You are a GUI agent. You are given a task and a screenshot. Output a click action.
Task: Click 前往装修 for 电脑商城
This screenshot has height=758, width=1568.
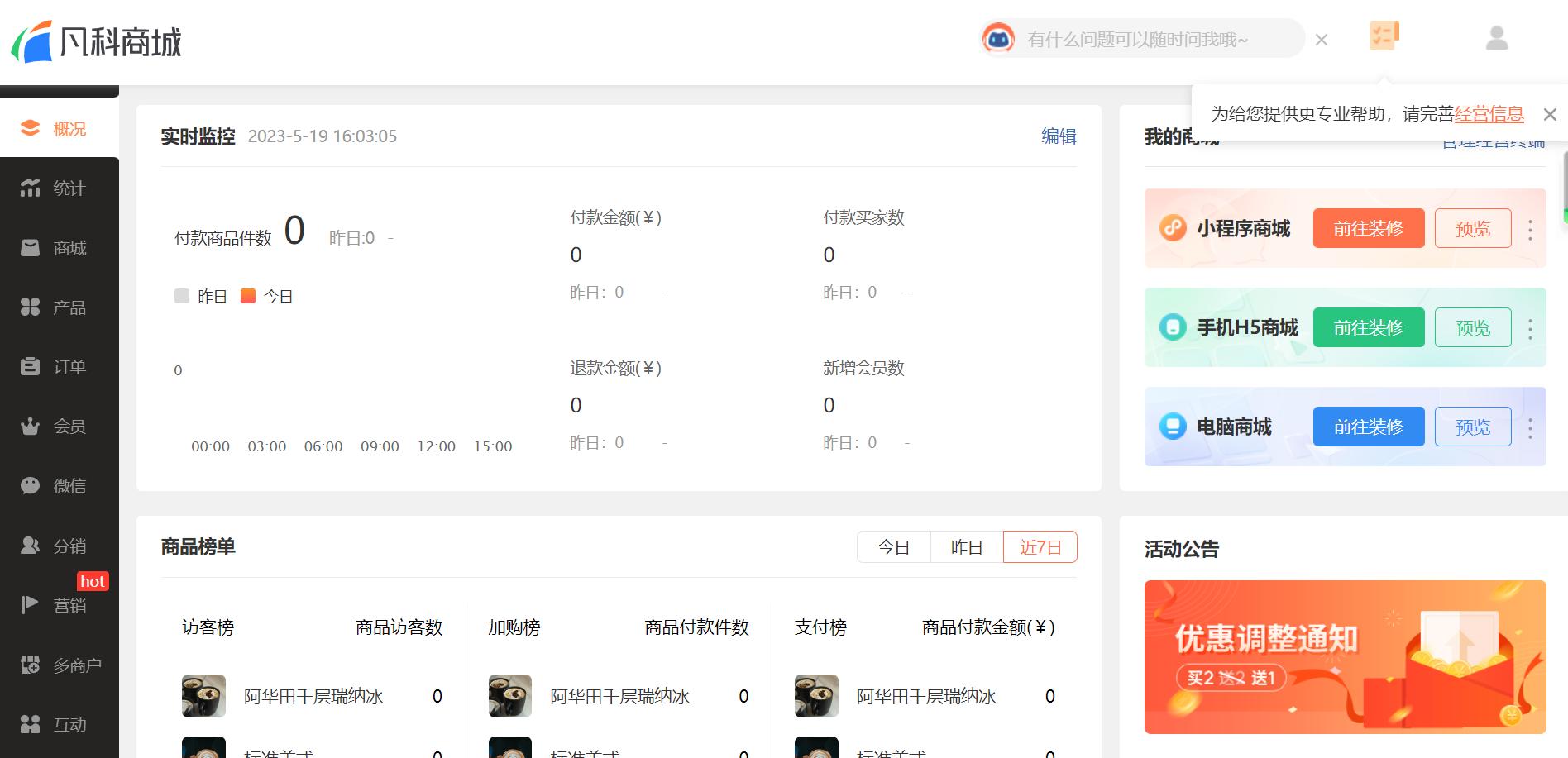tap(1369, 427)
